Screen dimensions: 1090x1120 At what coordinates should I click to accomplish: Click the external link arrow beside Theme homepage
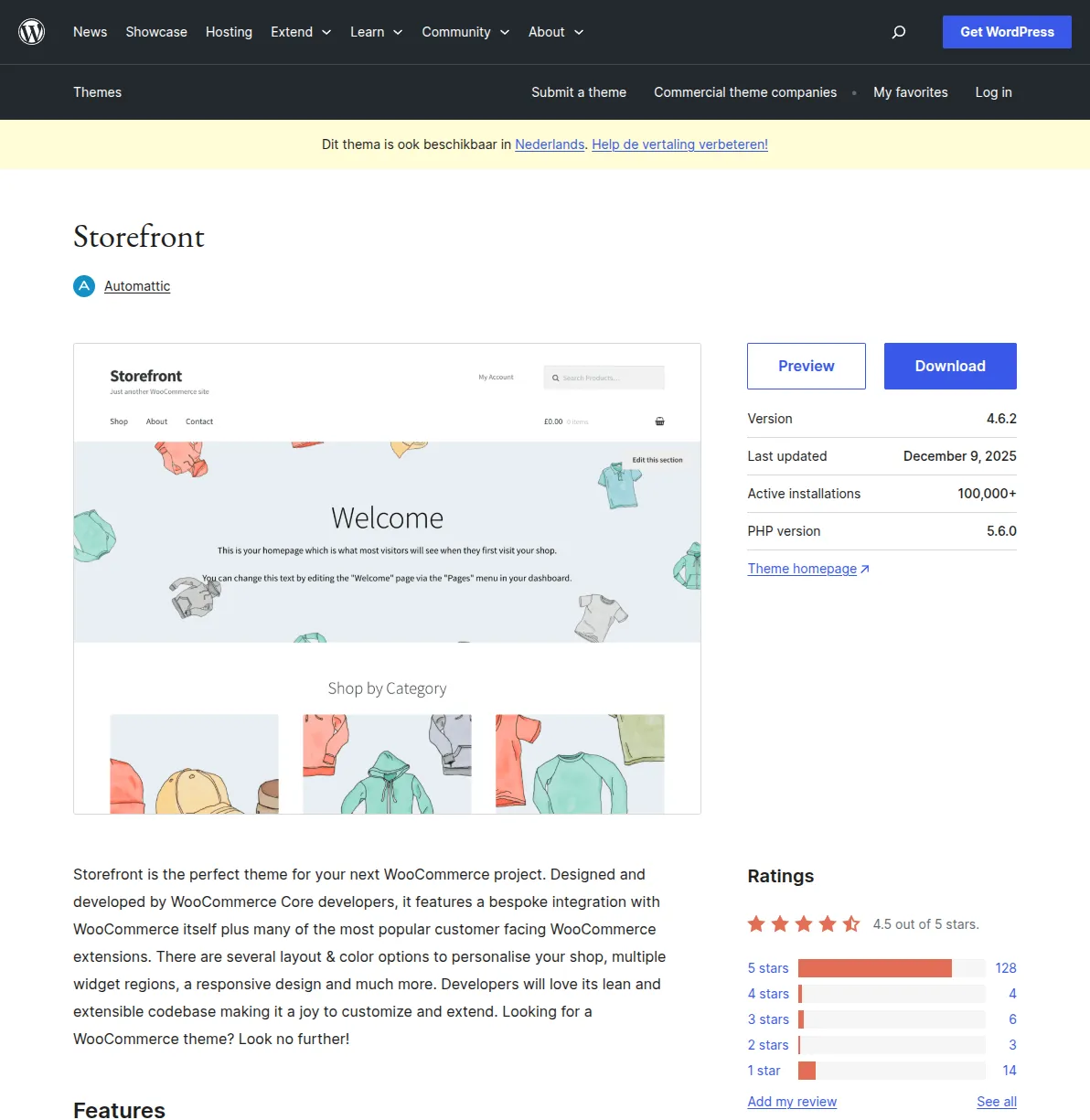tap(863, 568)
